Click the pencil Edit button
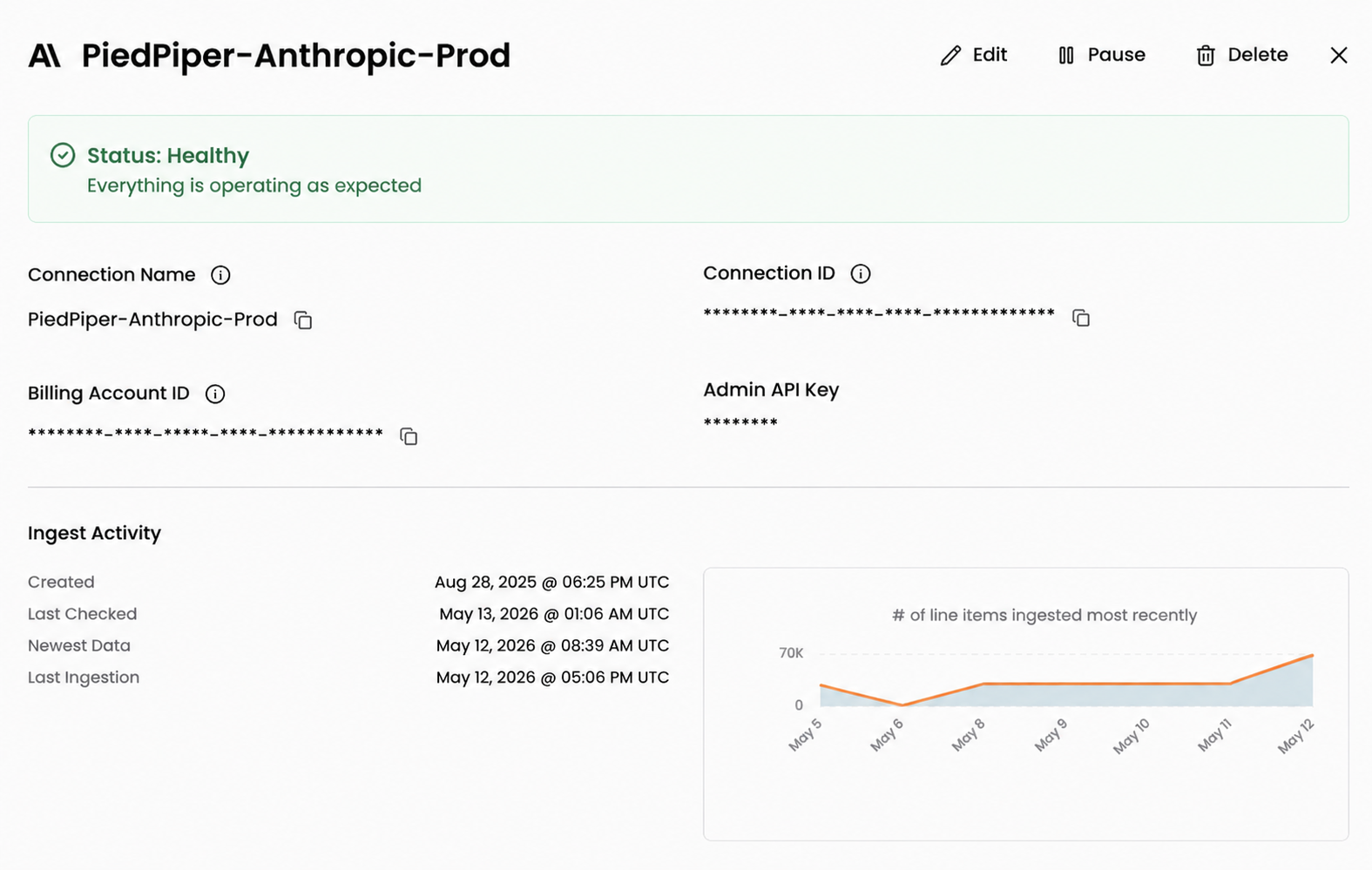Viewport: 1372px width, 870px height. tap(974, 55)
